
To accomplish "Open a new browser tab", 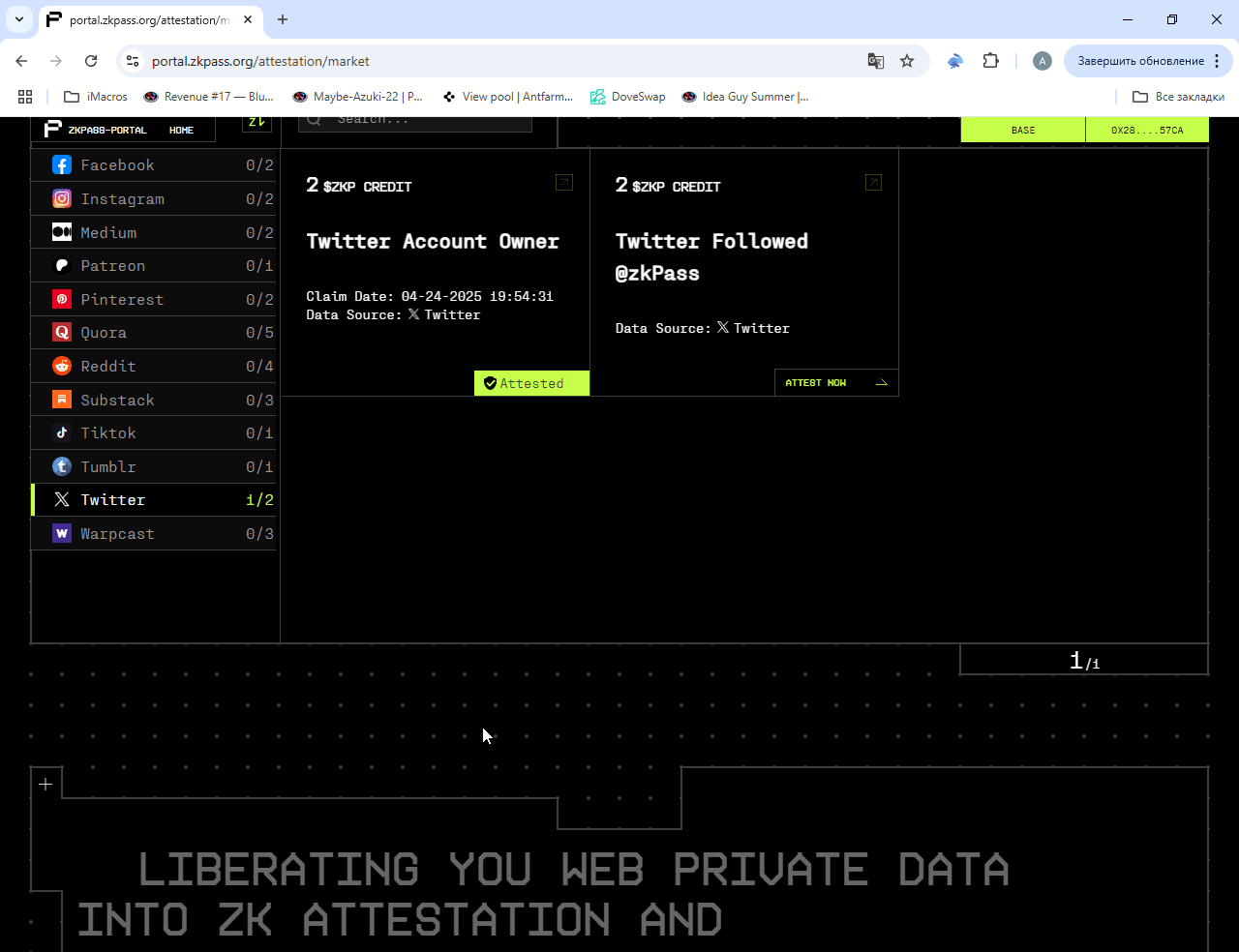I will click(x=283, y=19).
